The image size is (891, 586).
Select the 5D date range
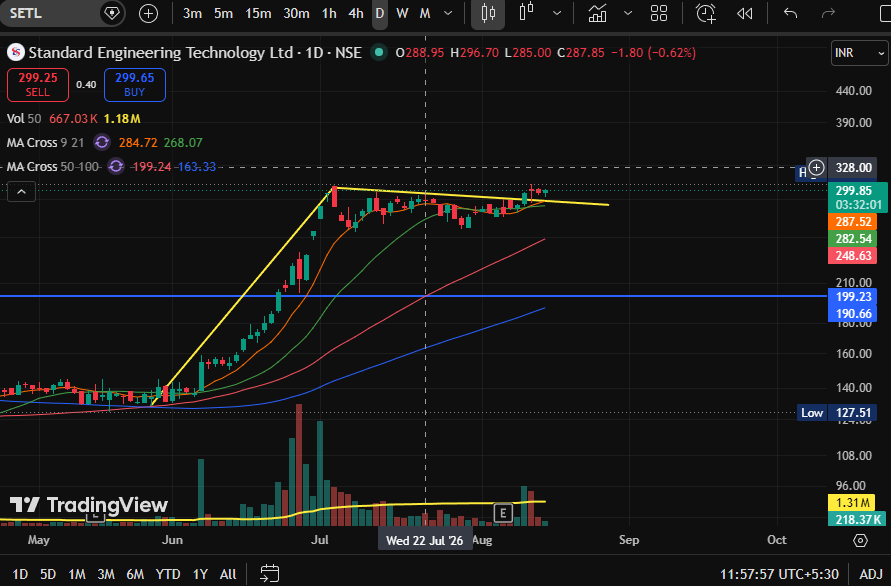48,574
